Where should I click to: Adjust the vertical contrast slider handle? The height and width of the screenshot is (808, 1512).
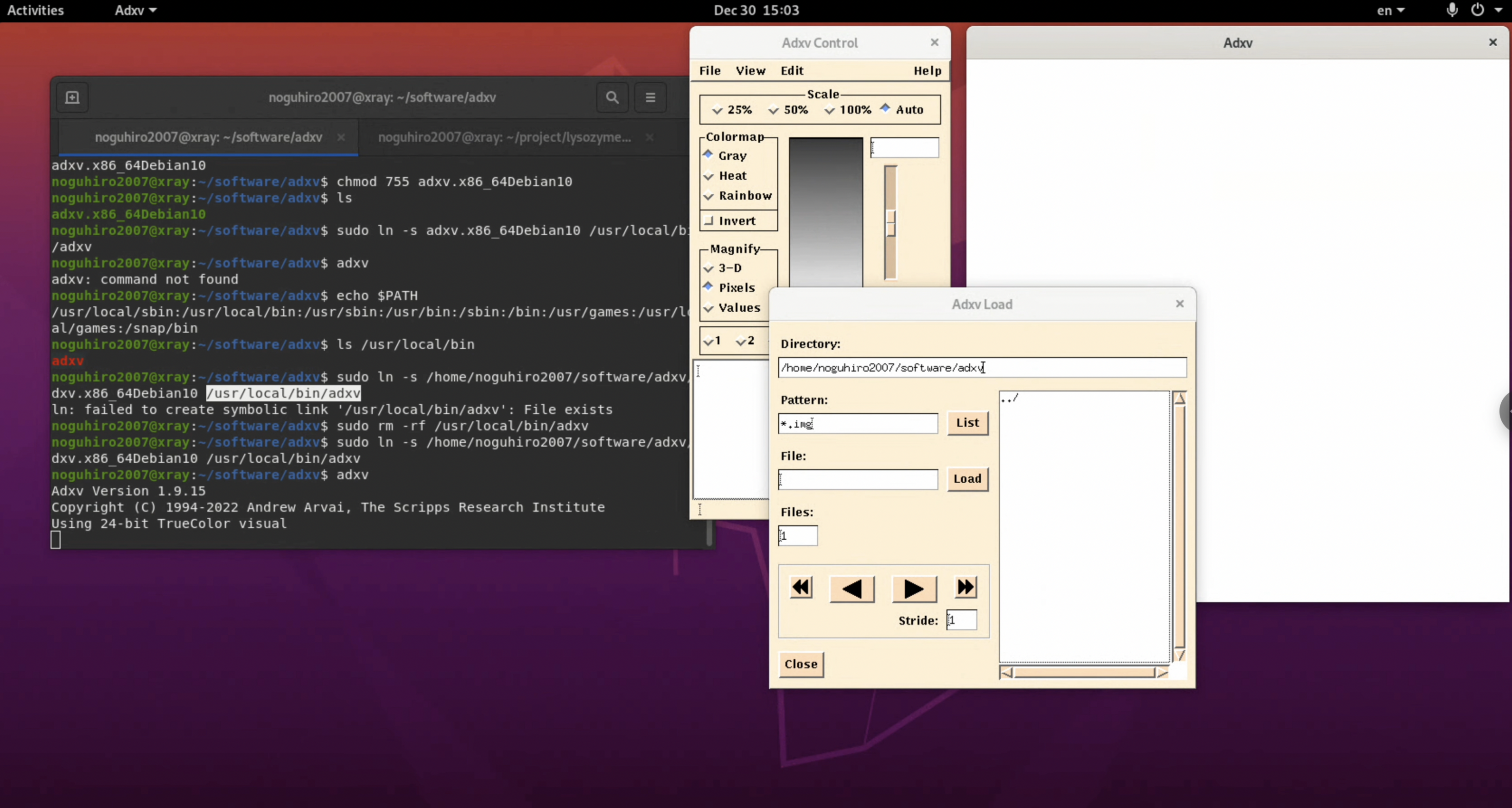tap(890, 223)
